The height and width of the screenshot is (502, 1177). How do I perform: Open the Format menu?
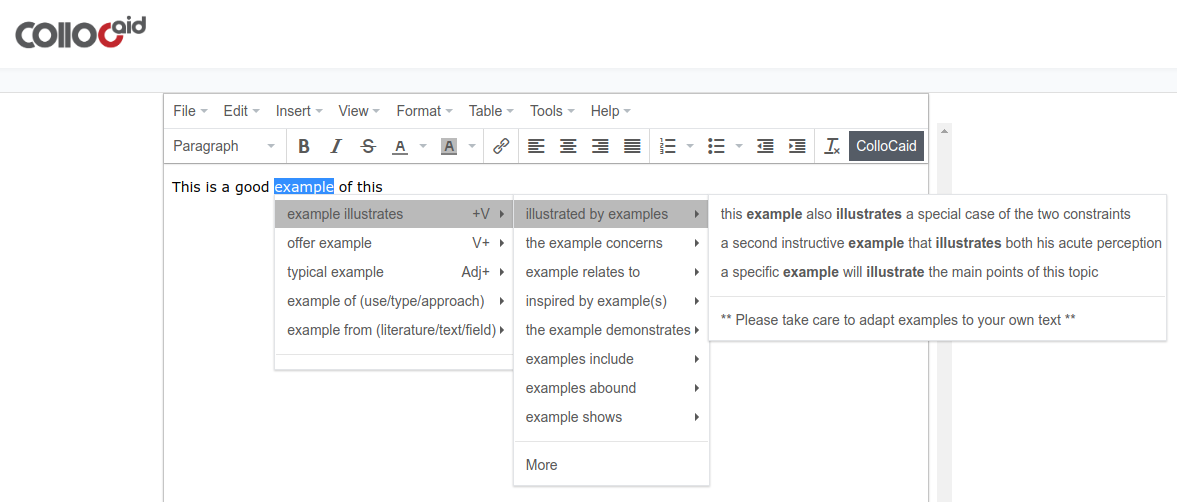424,111
